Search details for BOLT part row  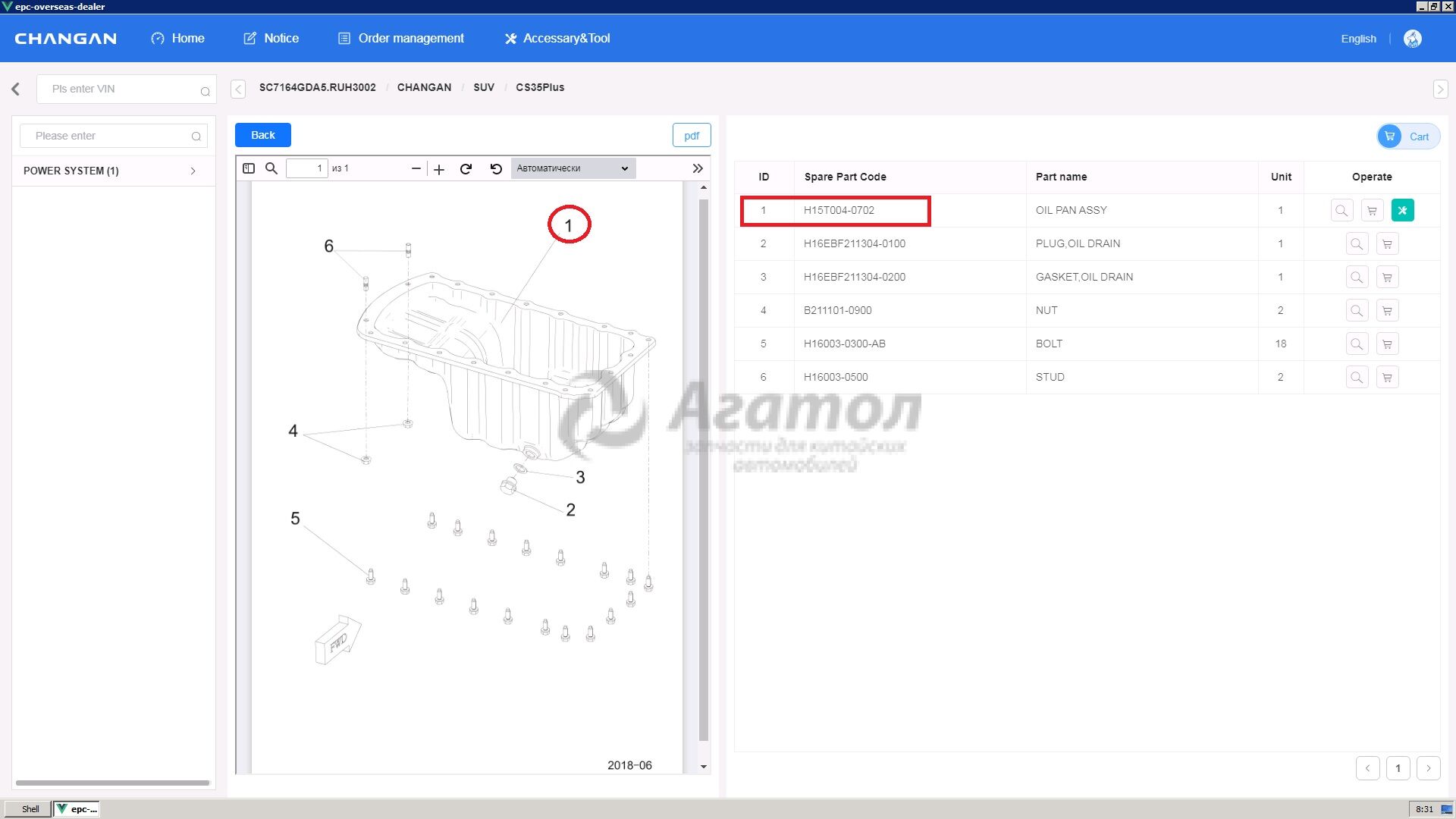coord(1356,344)
